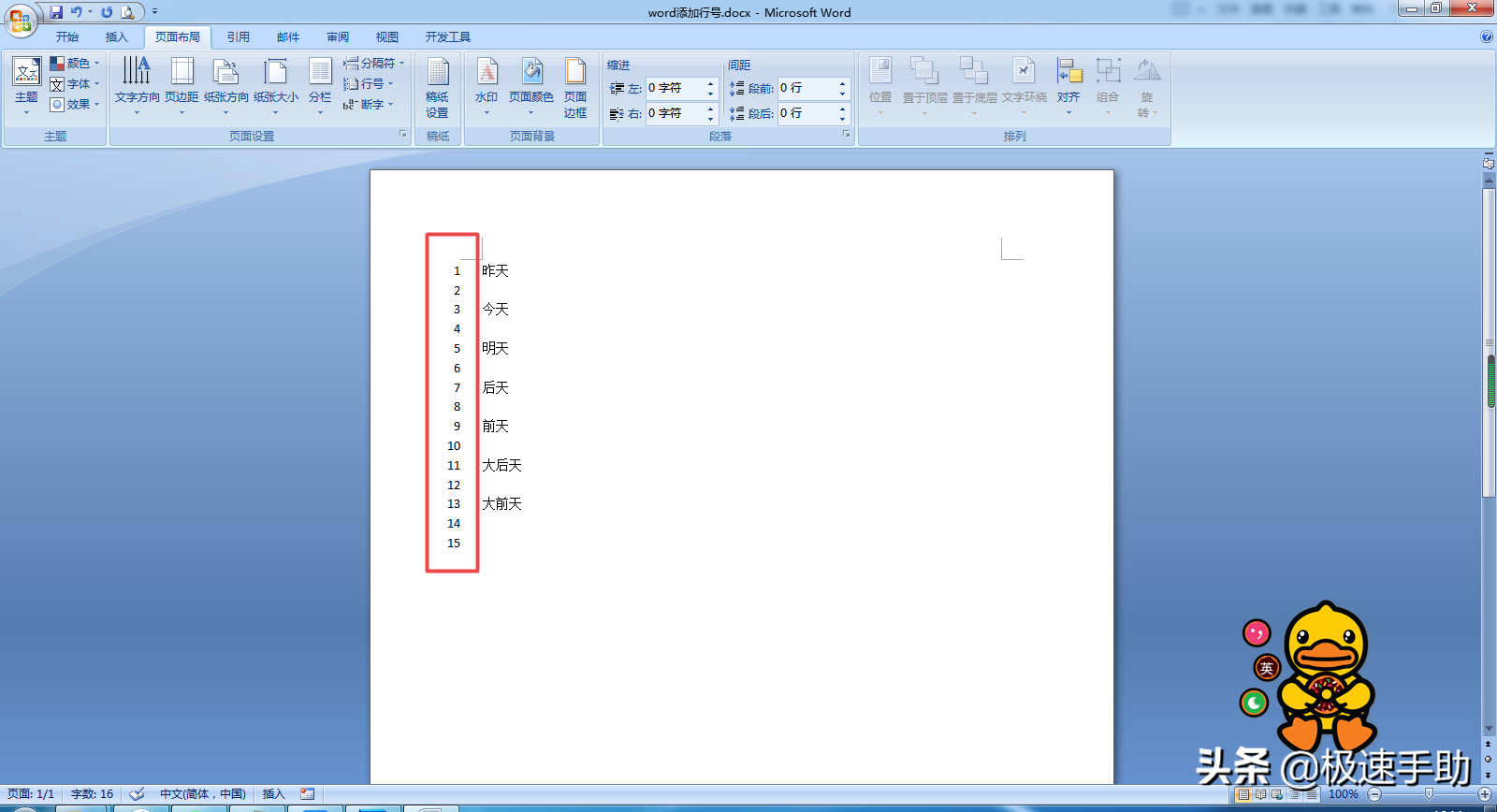Choose 文字方向 text direction
Image resolution: width=1497 pixels, height=812 pixels.
[x=137, y=86]
